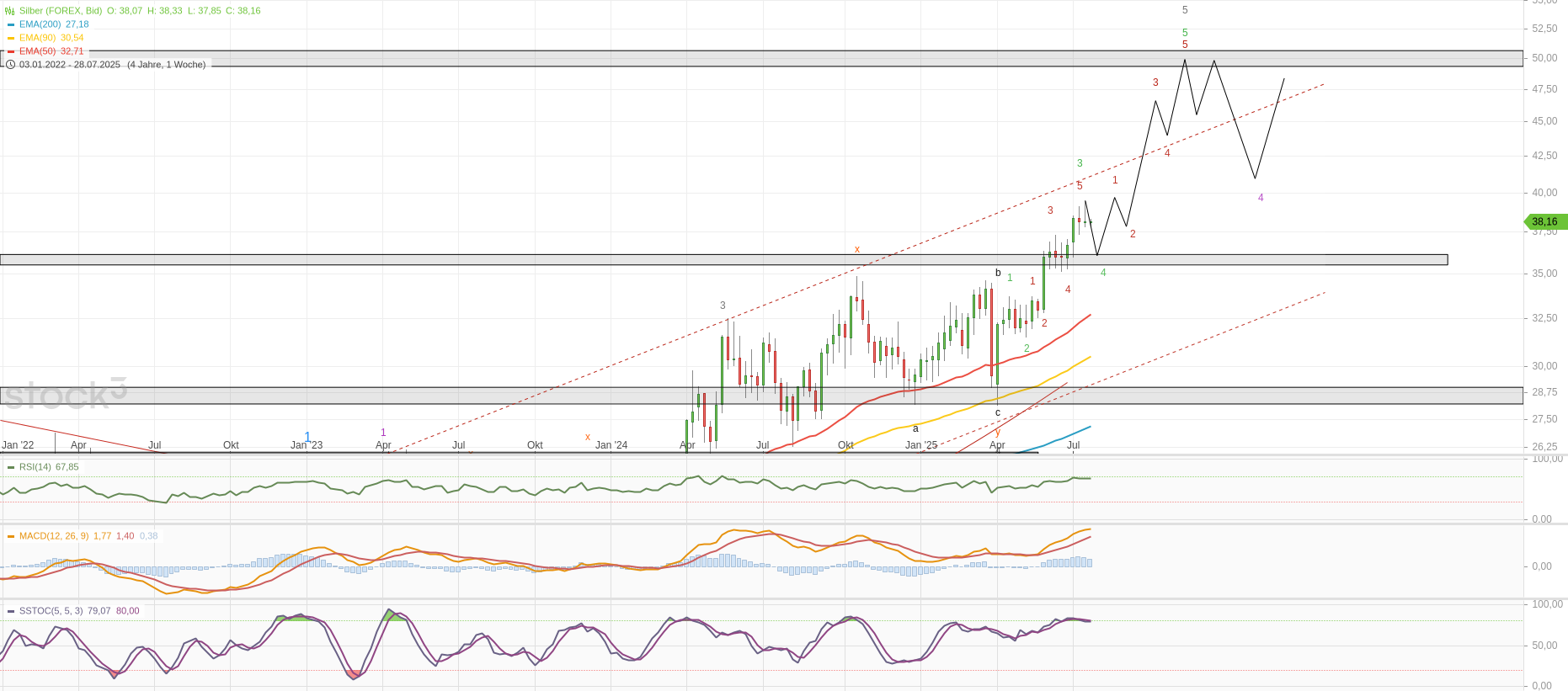Select the blue wave label 1 near Jan '23
This screenshot has width=1568, height=691.
(307, 437)
